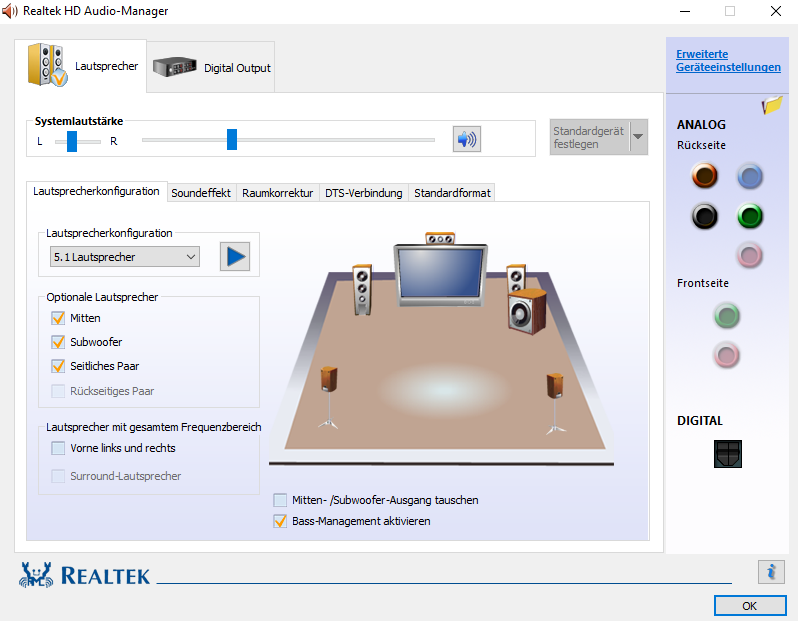Open the Standardformat tab
This screenshot has height=621, width=798.
452,193
